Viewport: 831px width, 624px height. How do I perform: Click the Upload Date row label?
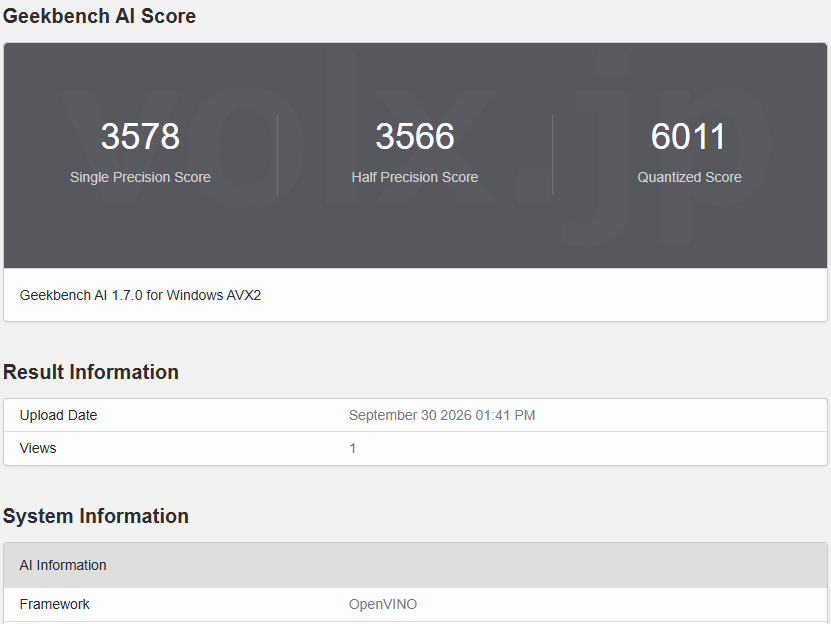pyautogui.click(x=58, y=415)
